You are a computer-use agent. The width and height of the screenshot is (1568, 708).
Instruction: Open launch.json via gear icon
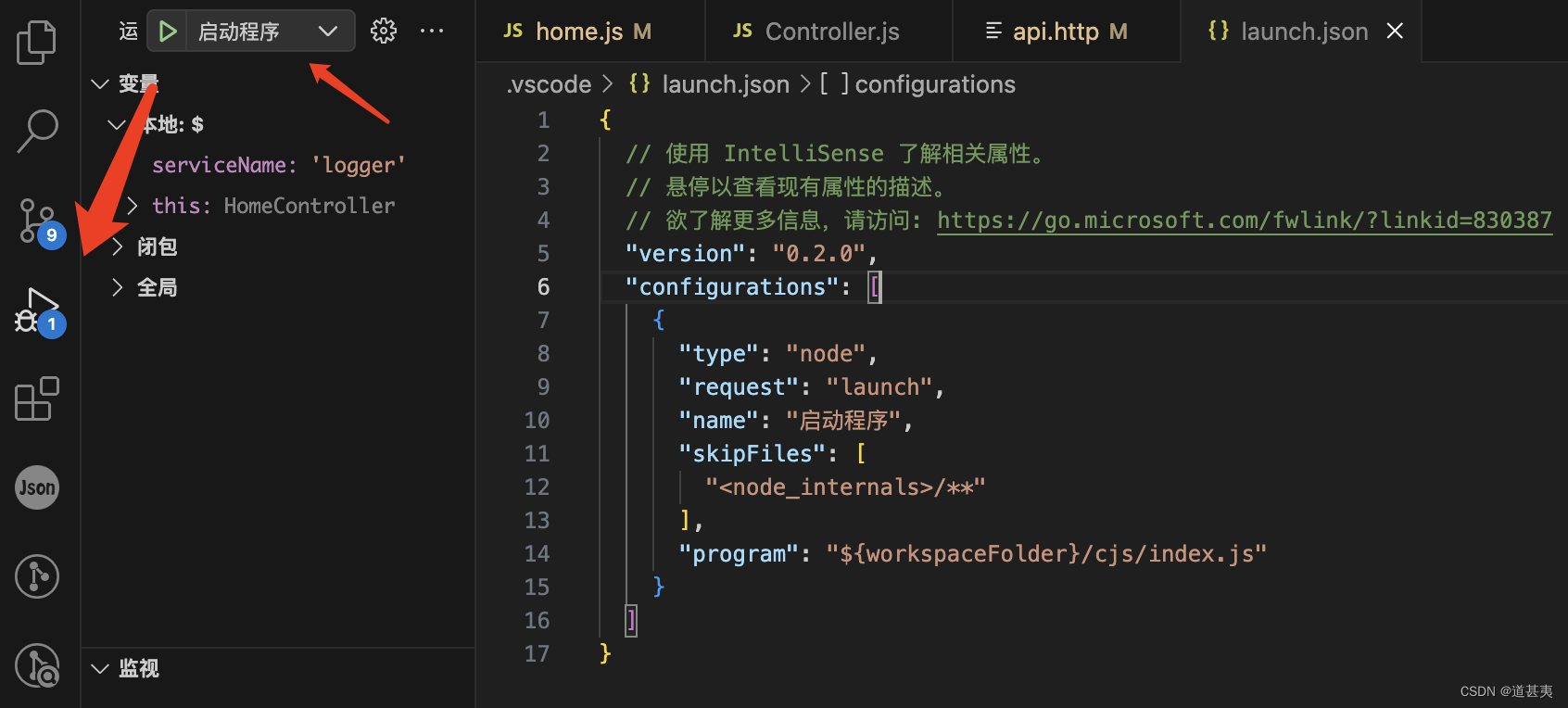tap(384, 32)
